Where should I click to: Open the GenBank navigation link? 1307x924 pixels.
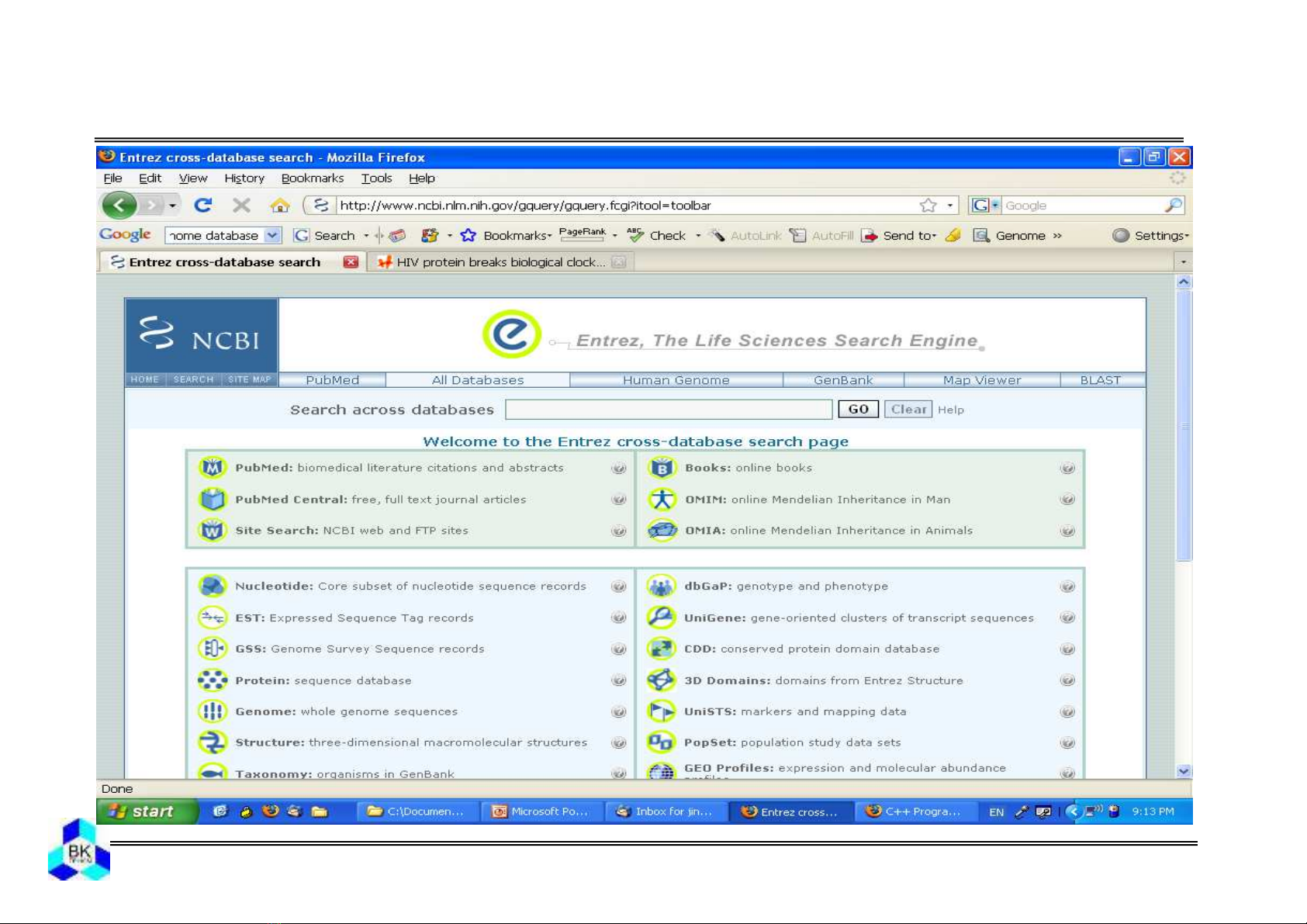pos(843,380)
